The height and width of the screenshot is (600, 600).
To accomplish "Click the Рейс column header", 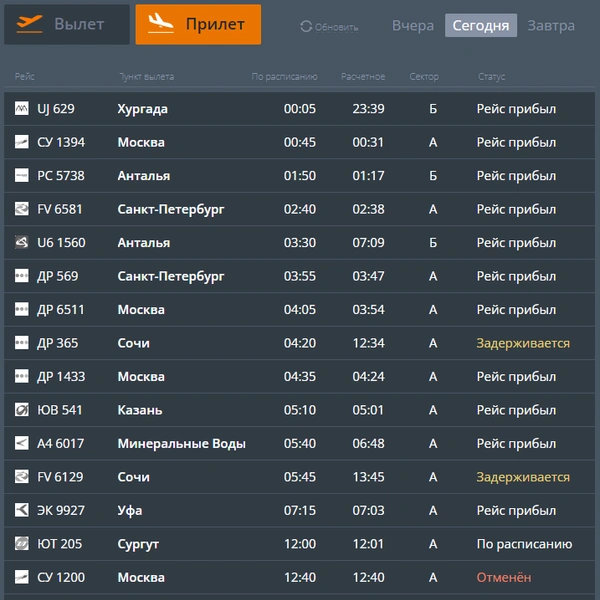I will 24,77.
